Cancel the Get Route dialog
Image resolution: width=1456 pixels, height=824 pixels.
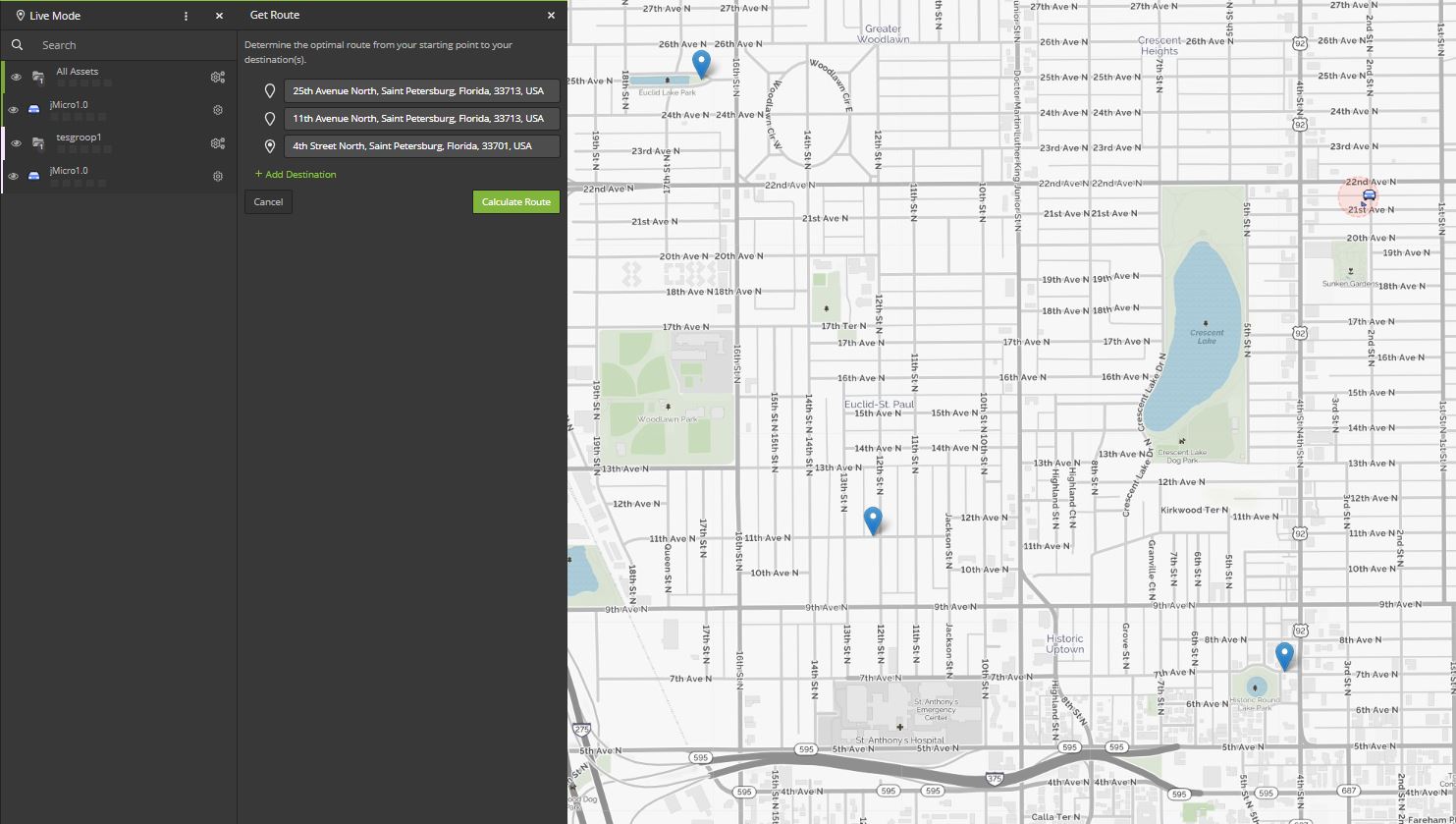pyautogui.click(x=268, y=201)
